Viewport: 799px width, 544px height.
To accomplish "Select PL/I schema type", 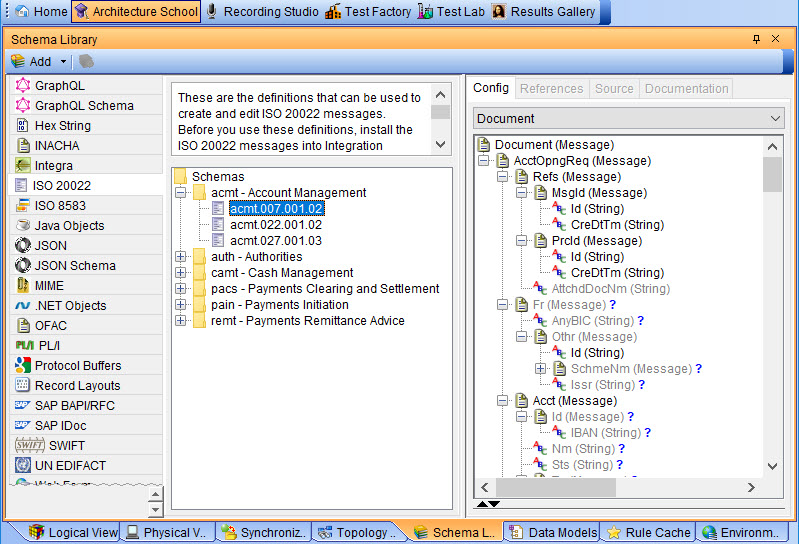I will [x=85, y=345].
